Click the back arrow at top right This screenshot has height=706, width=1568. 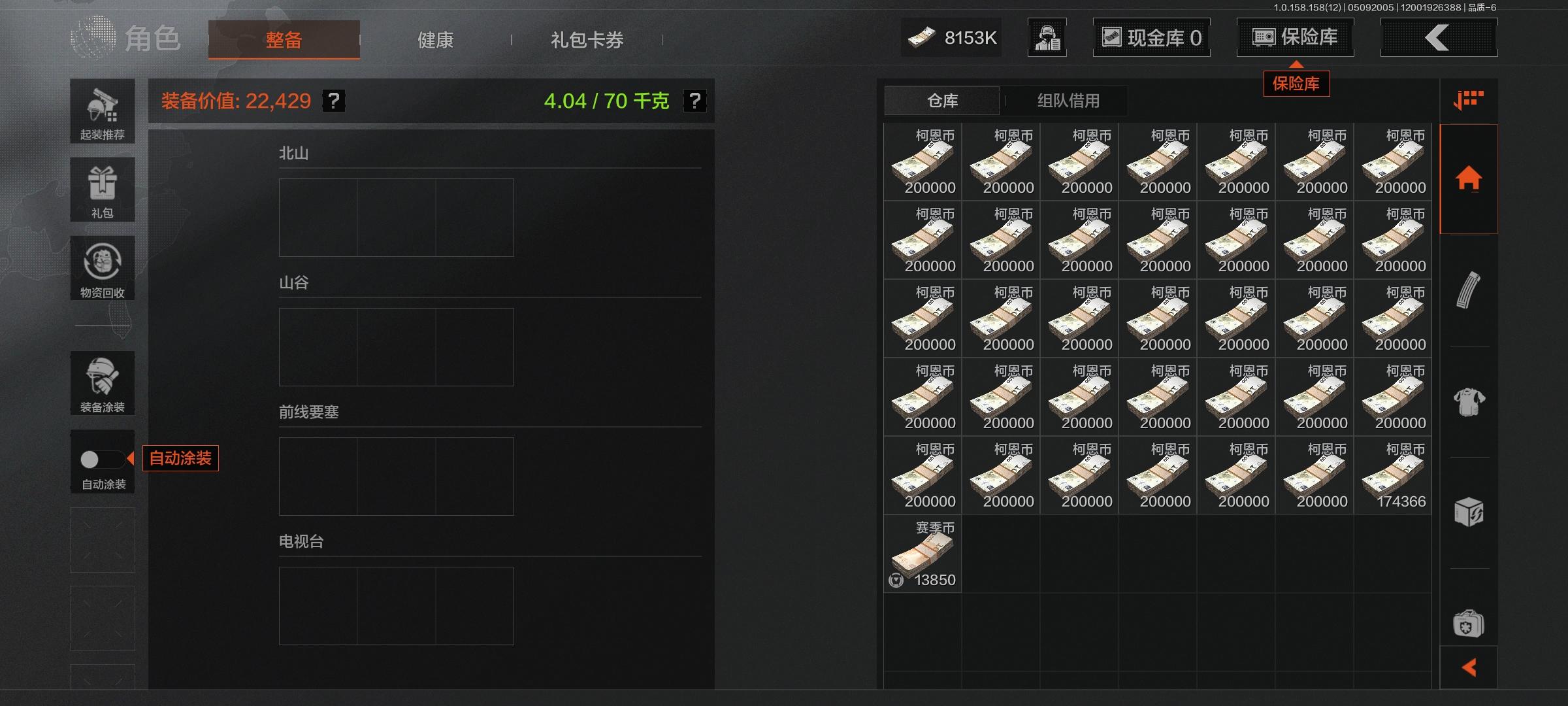coord(1439,38)
